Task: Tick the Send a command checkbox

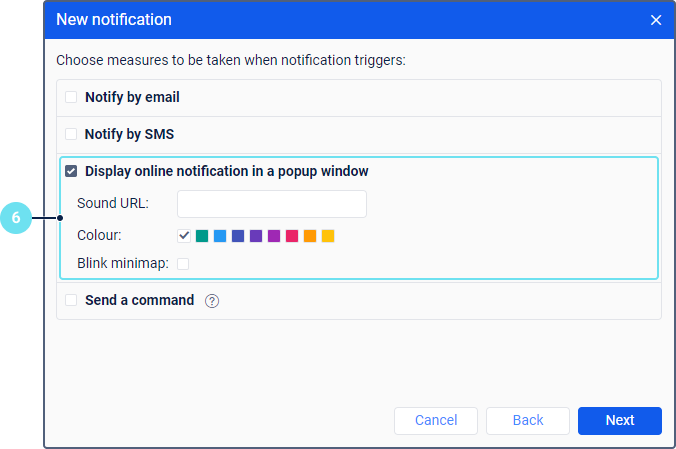Action: click(x=71, y=300)
